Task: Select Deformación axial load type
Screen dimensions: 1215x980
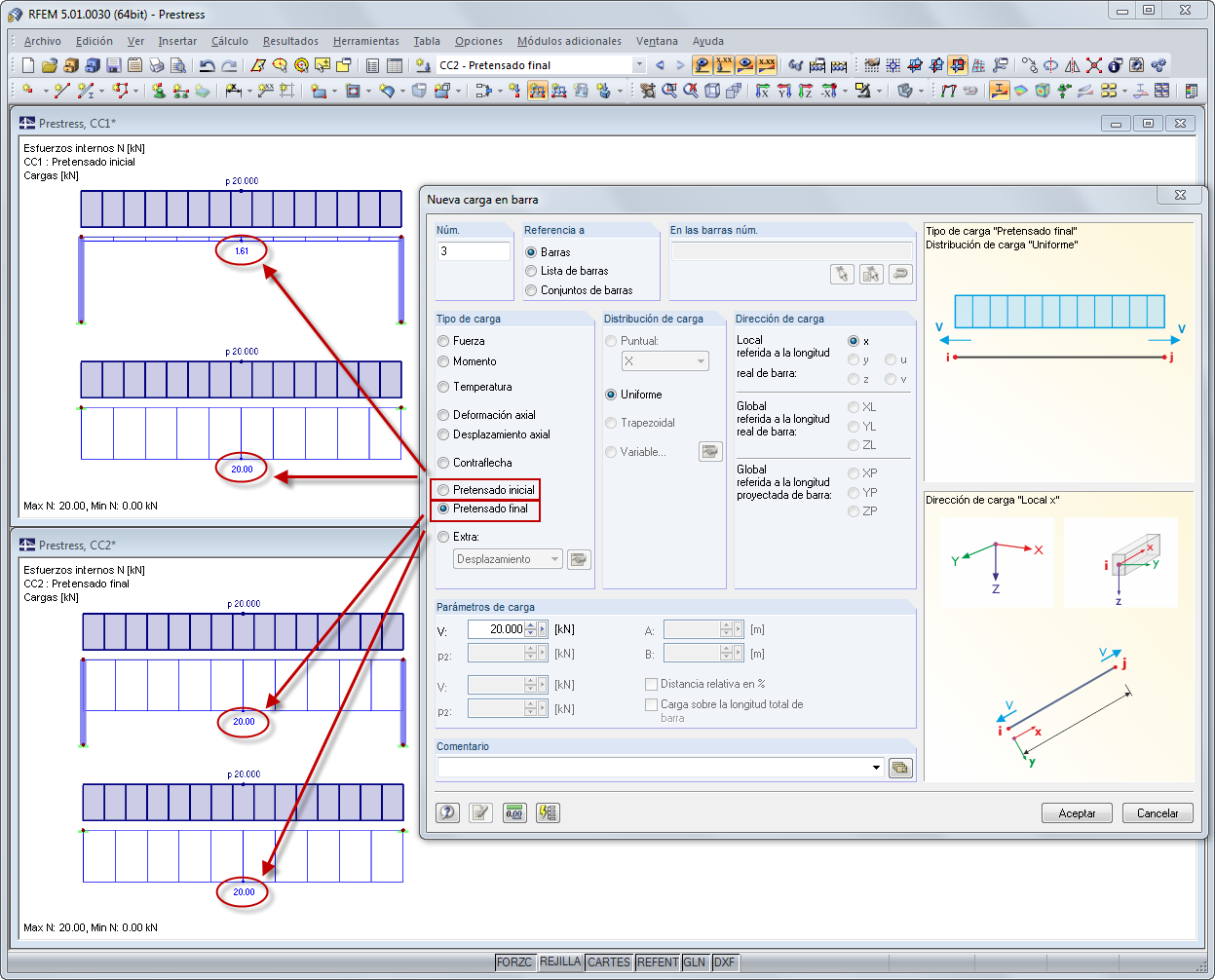Action: (443, 415)
